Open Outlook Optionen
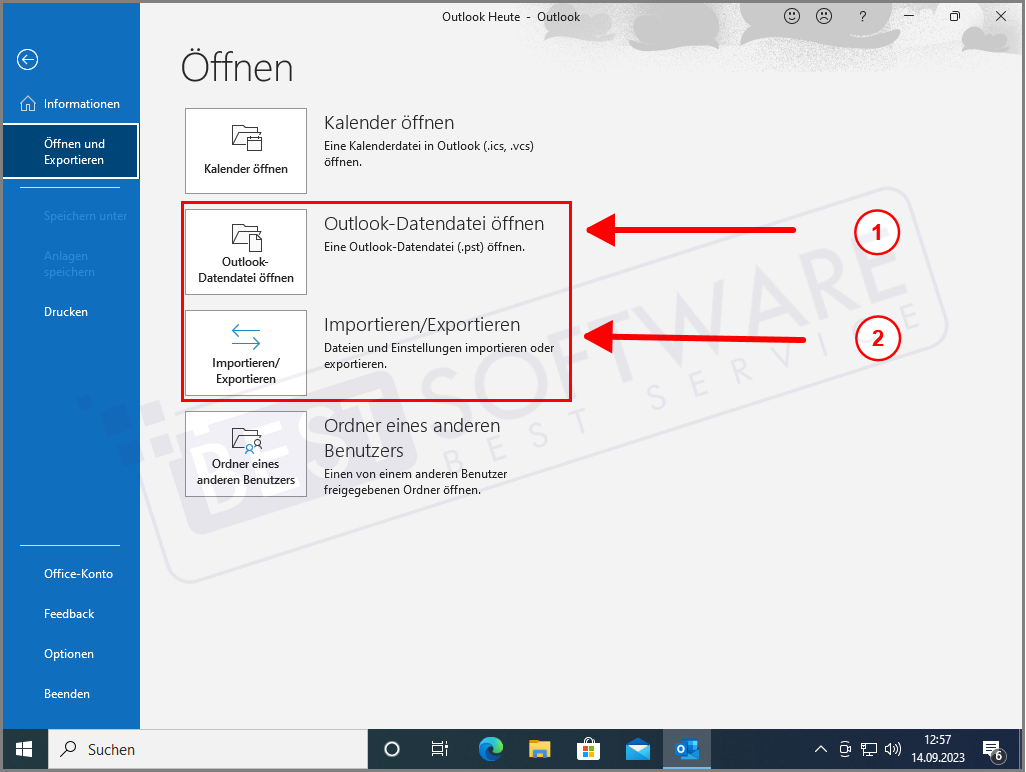This screenshot has height=772, width=1026. 68,653
